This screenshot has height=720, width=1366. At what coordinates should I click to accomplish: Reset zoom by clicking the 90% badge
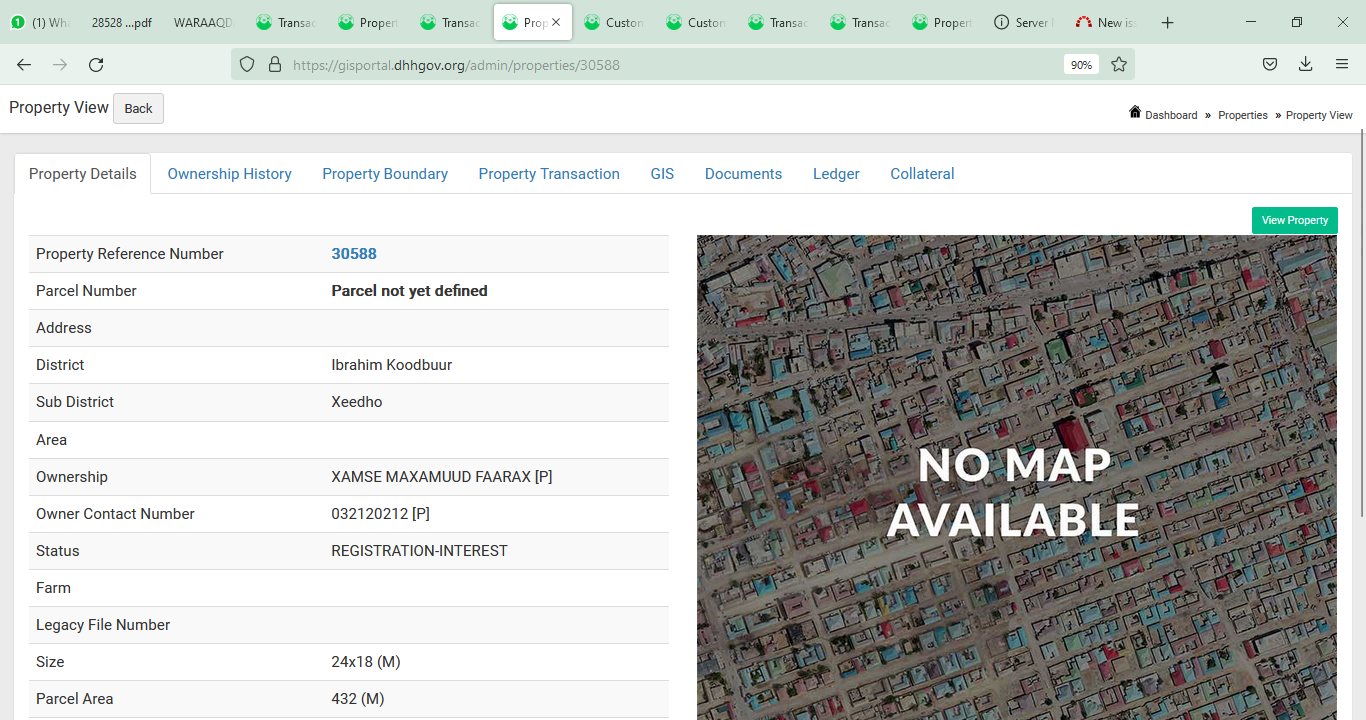tap(1081, 64)
